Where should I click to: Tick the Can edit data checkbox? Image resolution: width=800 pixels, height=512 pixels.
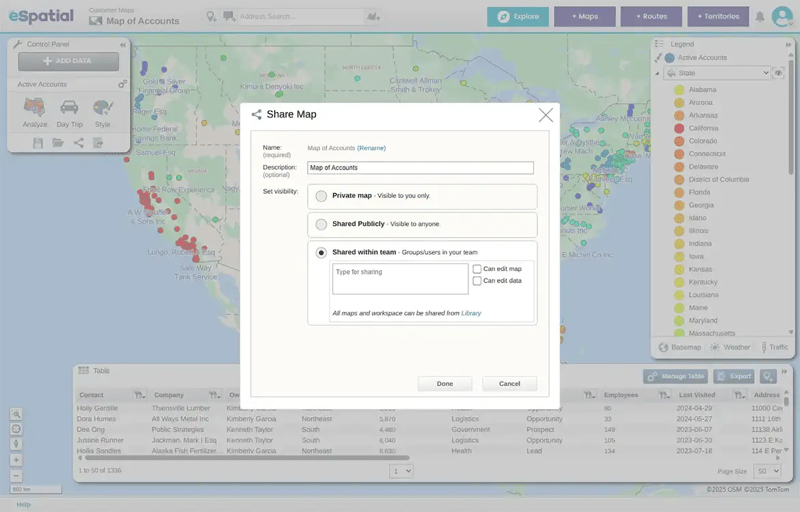[477, 281]
